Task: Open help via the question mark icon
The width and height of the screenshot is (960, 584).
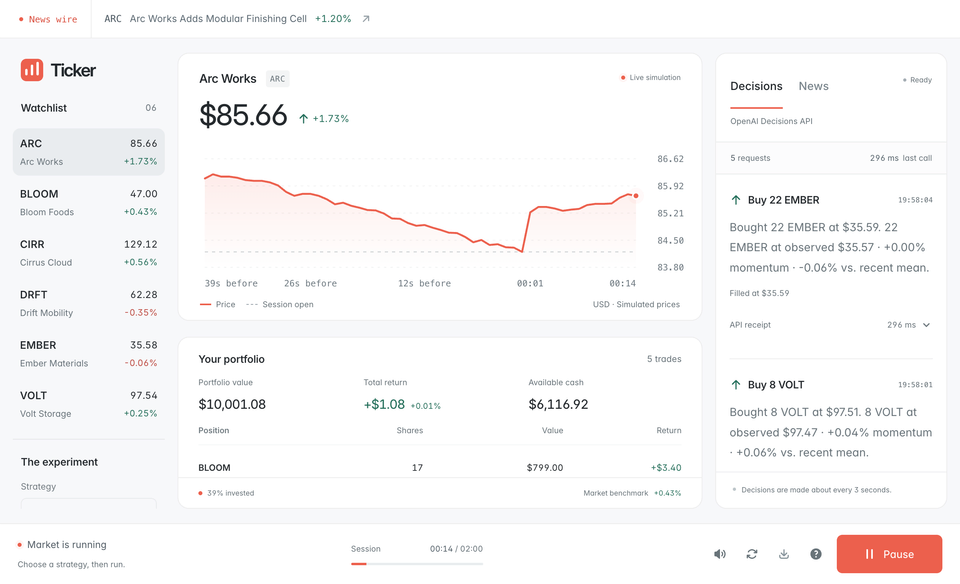Action: point(816,554)
